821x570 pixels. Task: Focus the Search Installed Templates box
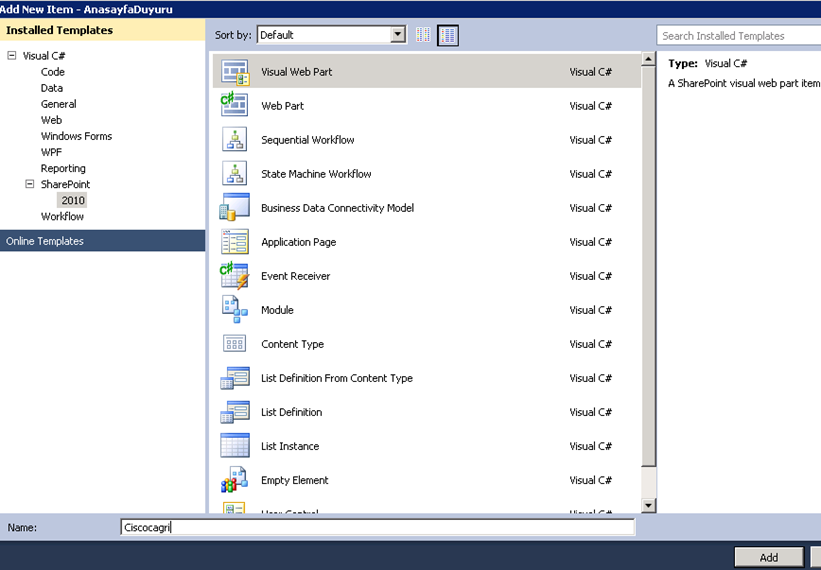coord(739,36)
